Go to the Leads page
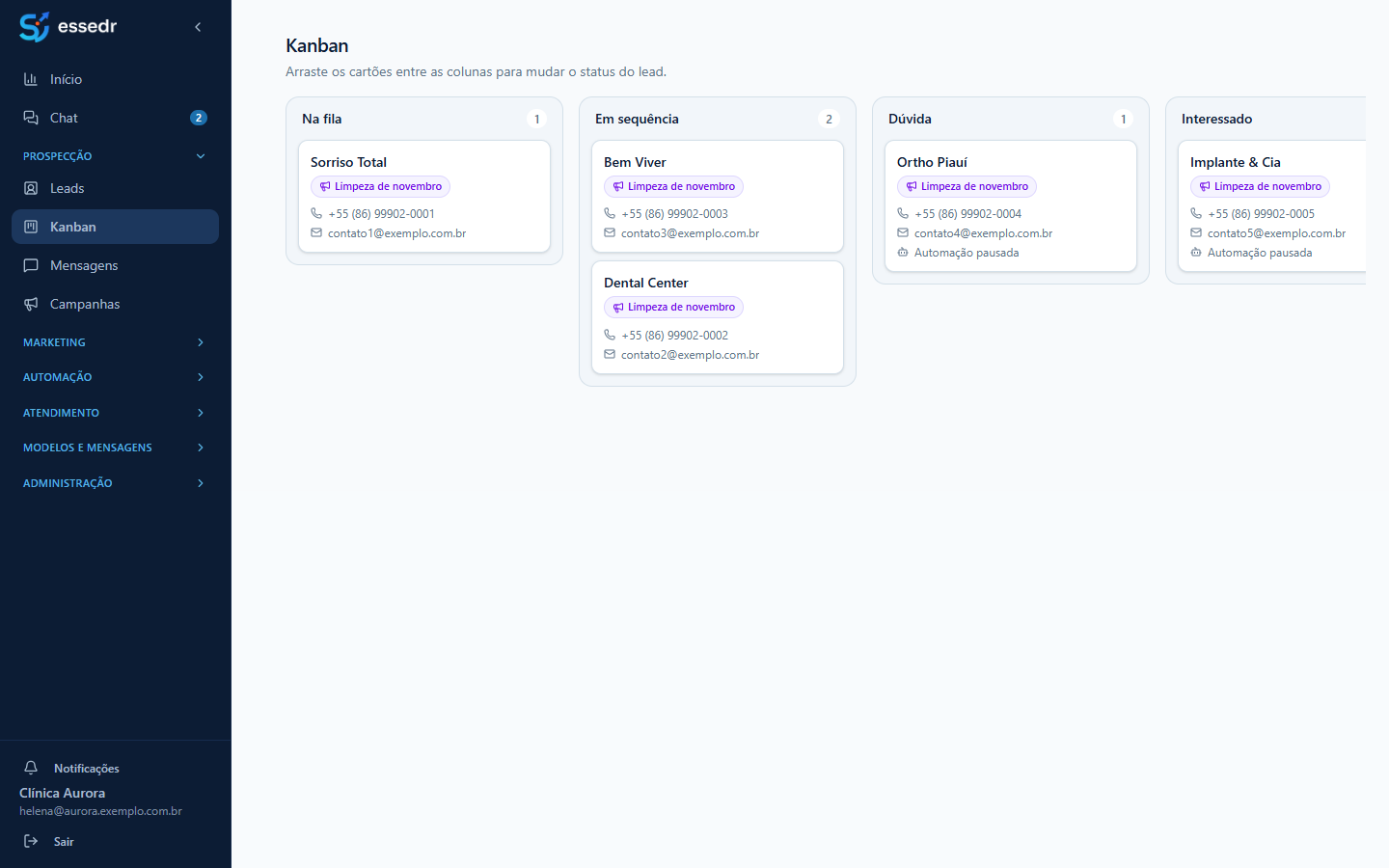 pyautogui.click(x=115, y=188)
